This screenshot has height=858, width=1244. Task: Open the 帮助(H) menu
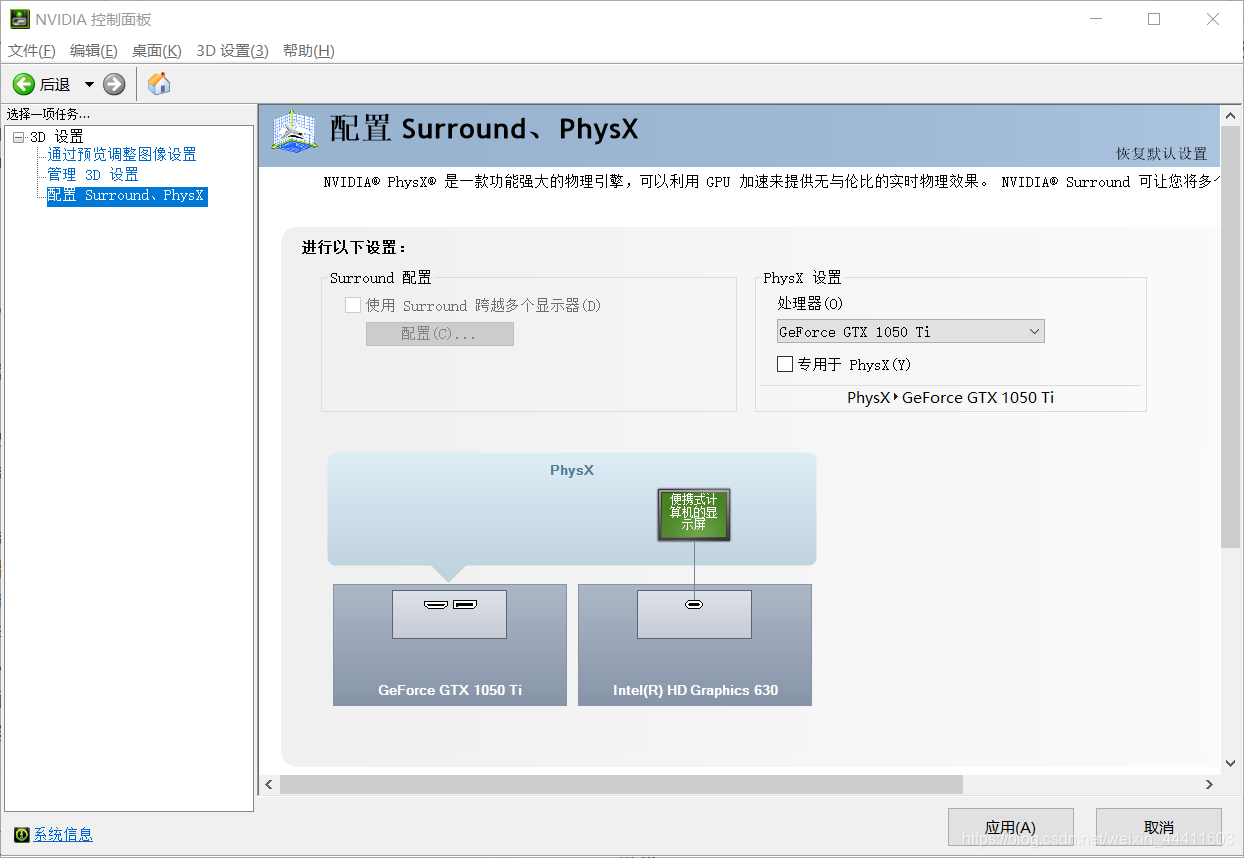tap(309, 51)
